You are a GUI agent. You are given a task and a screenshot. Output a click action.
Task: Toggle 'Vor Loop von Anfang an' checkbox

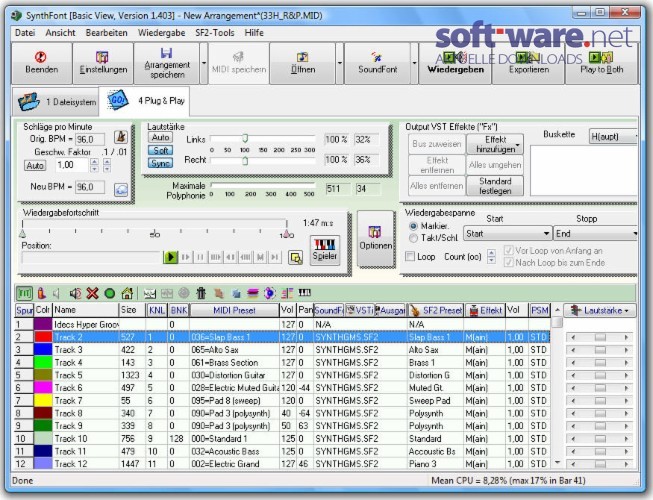[508, 250]
